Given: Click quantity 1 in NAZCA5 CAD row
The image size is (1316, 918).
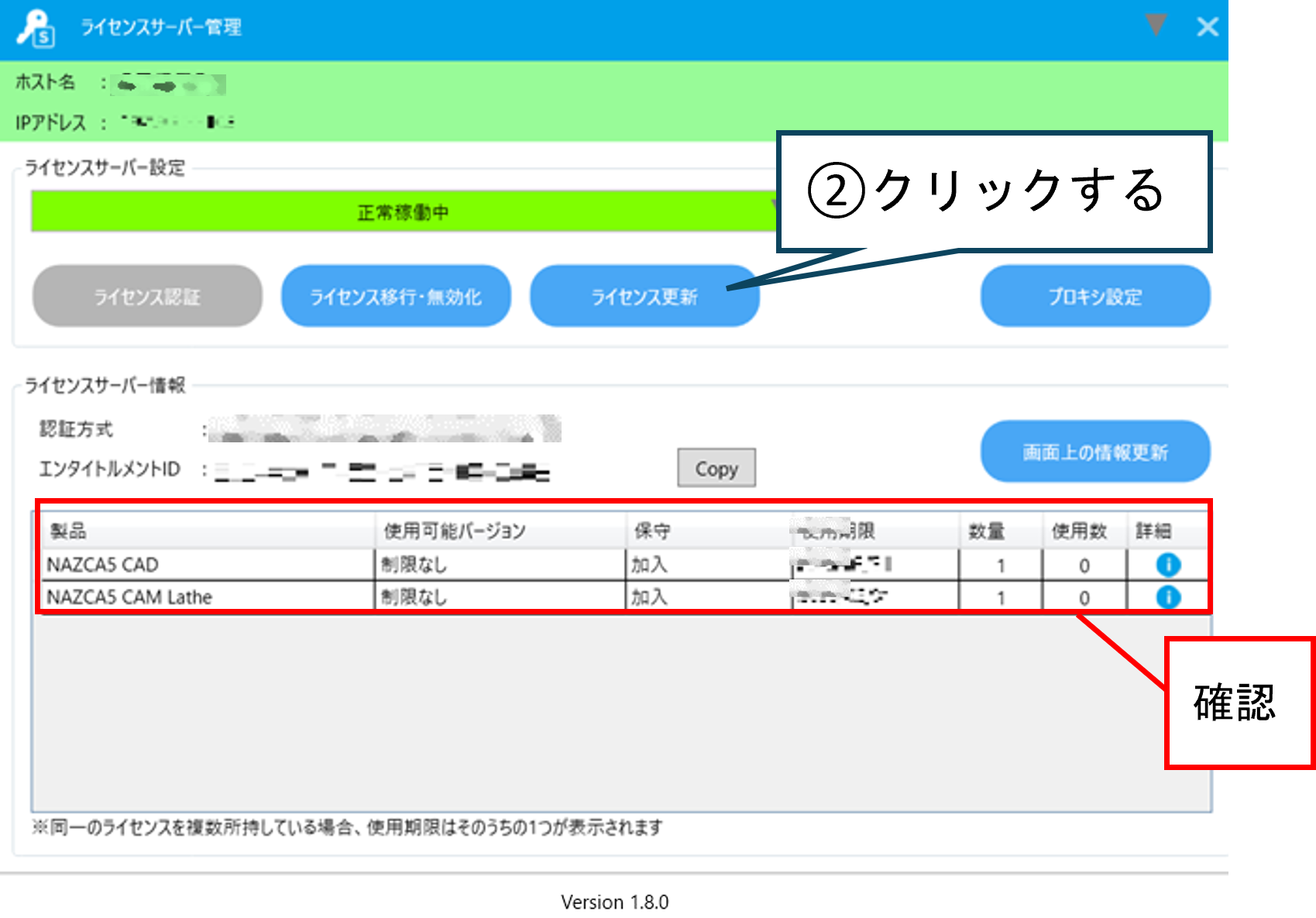Looking at the screenshot, I should tap(1001, 566).
